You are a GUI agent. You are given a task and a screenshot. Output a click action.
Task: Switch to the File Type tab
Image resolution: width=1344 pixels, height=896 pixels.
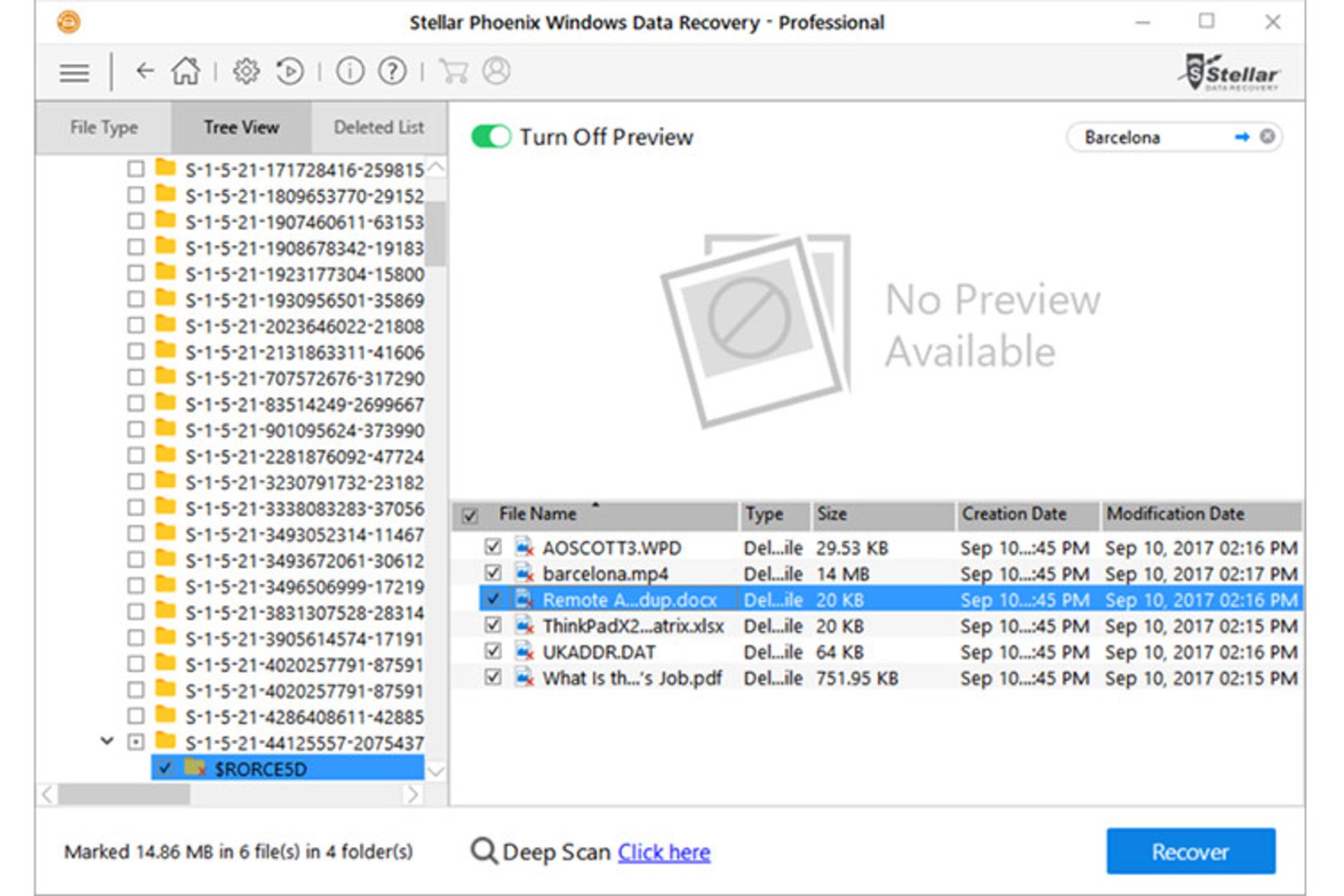pos(104,127)
